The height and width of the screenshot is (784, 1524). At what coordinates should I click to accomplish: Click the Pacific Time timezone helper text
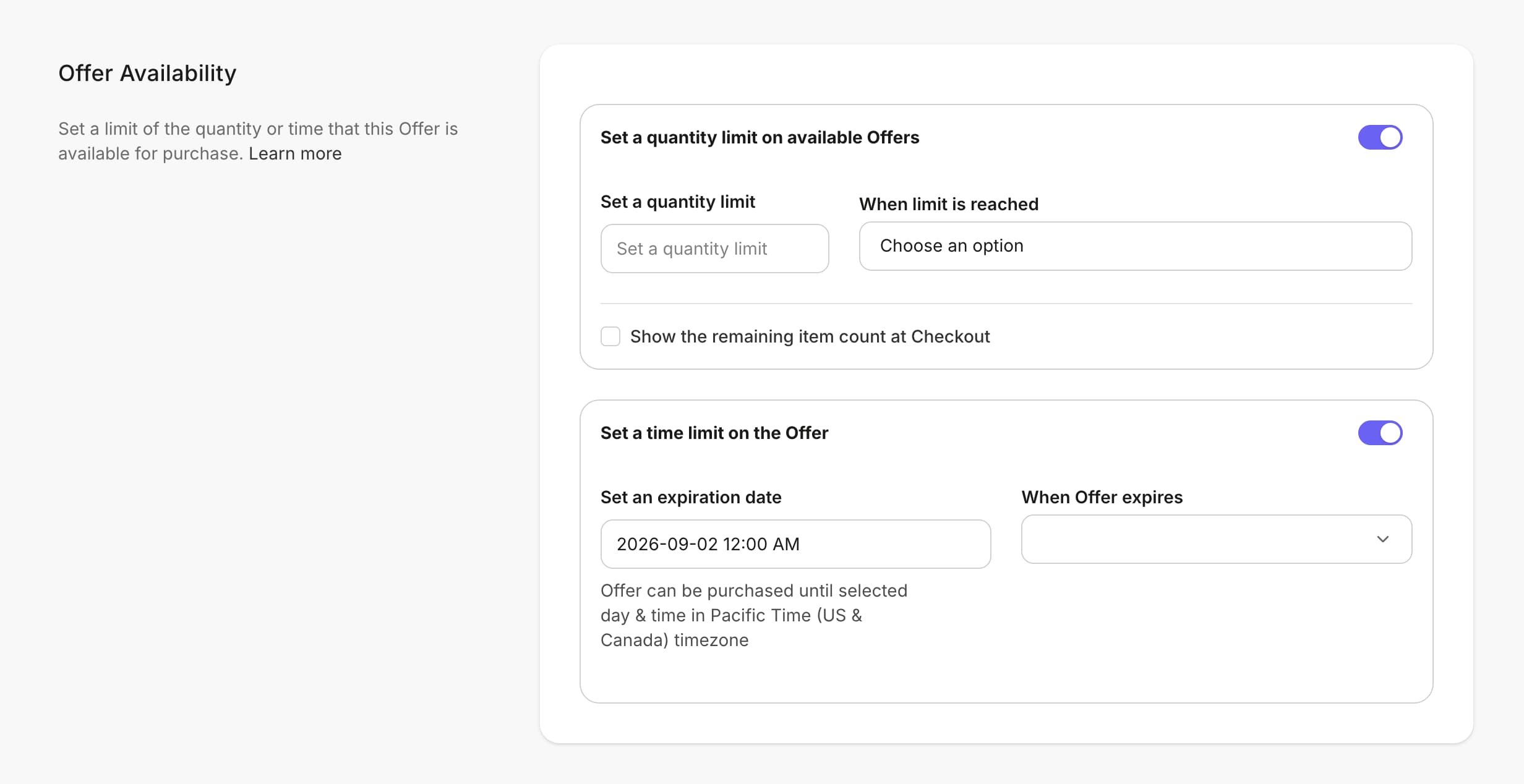[x=754, y=615]
